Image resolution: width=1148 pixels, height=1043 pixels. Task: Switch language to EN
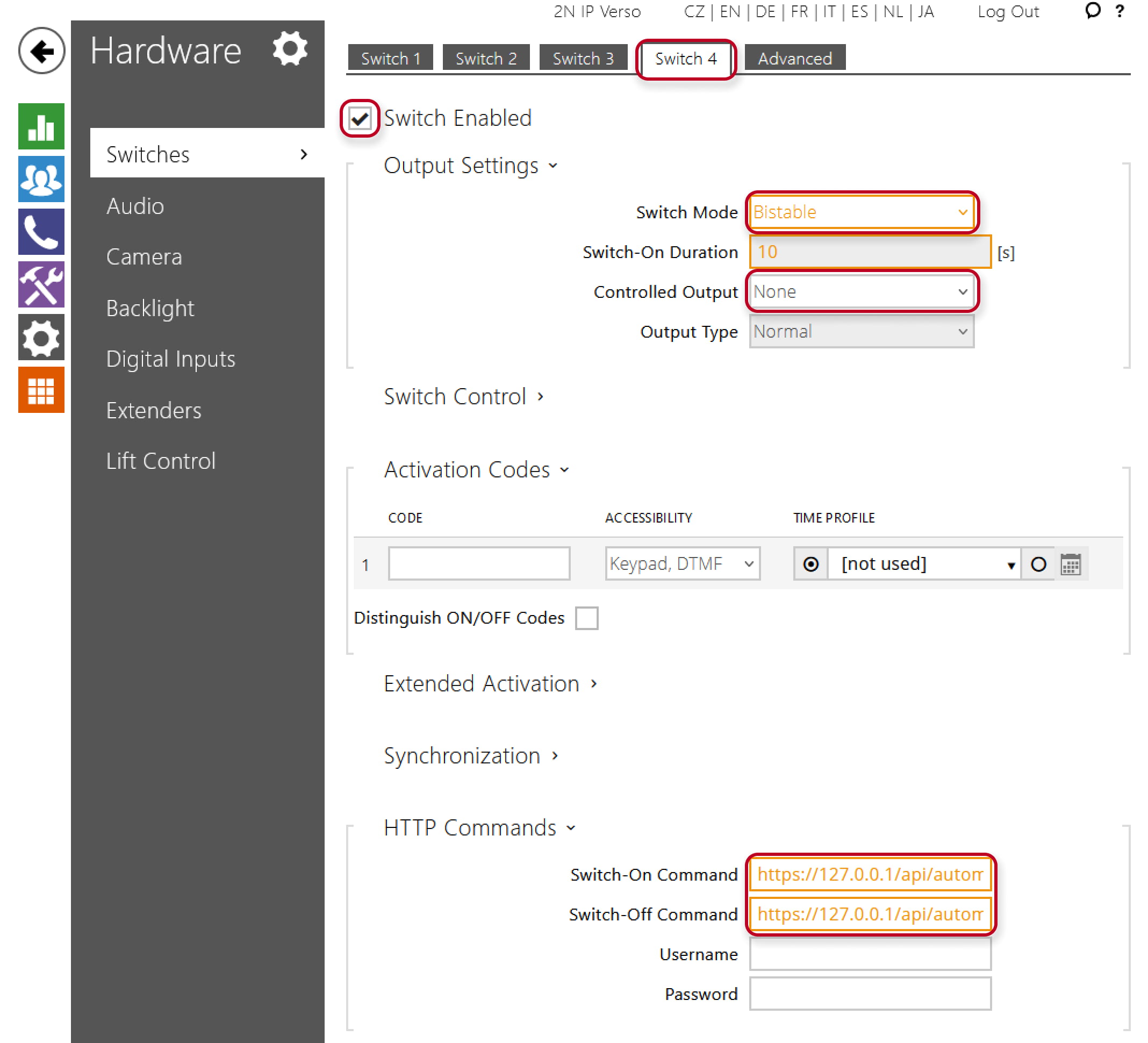click(730, 11)
